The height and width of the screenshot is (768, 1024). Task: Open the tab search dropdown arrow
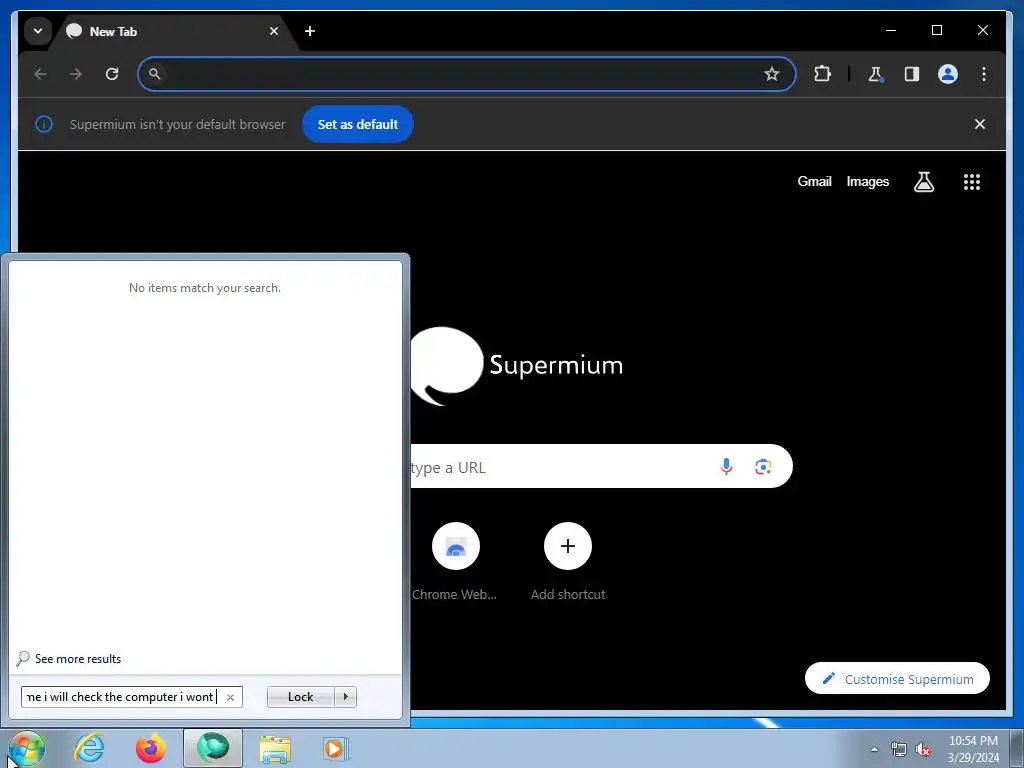[x=38, y=31]
